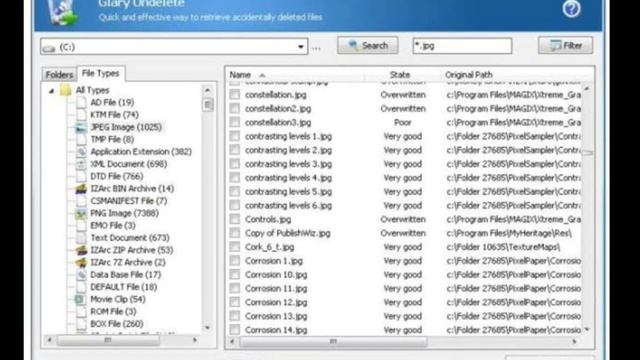Sort by the Name column header
The width and height of the screenshot is (640, 360).
coord(240,75)
